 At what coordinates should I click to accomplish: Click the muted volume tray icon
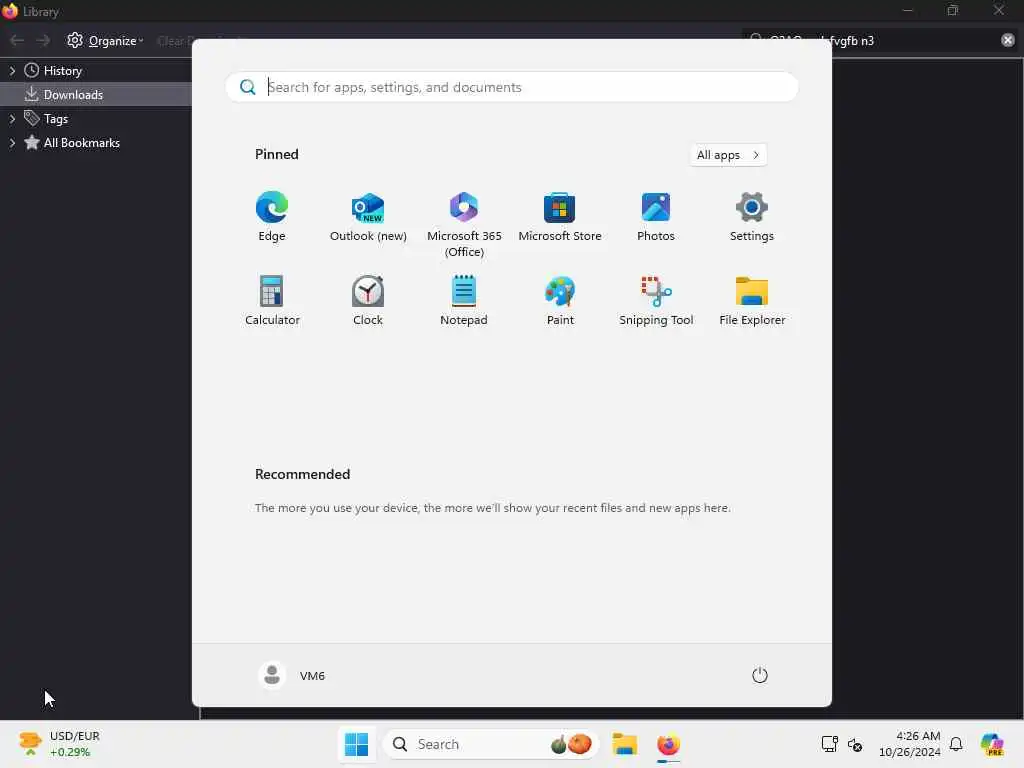[855, 744]
